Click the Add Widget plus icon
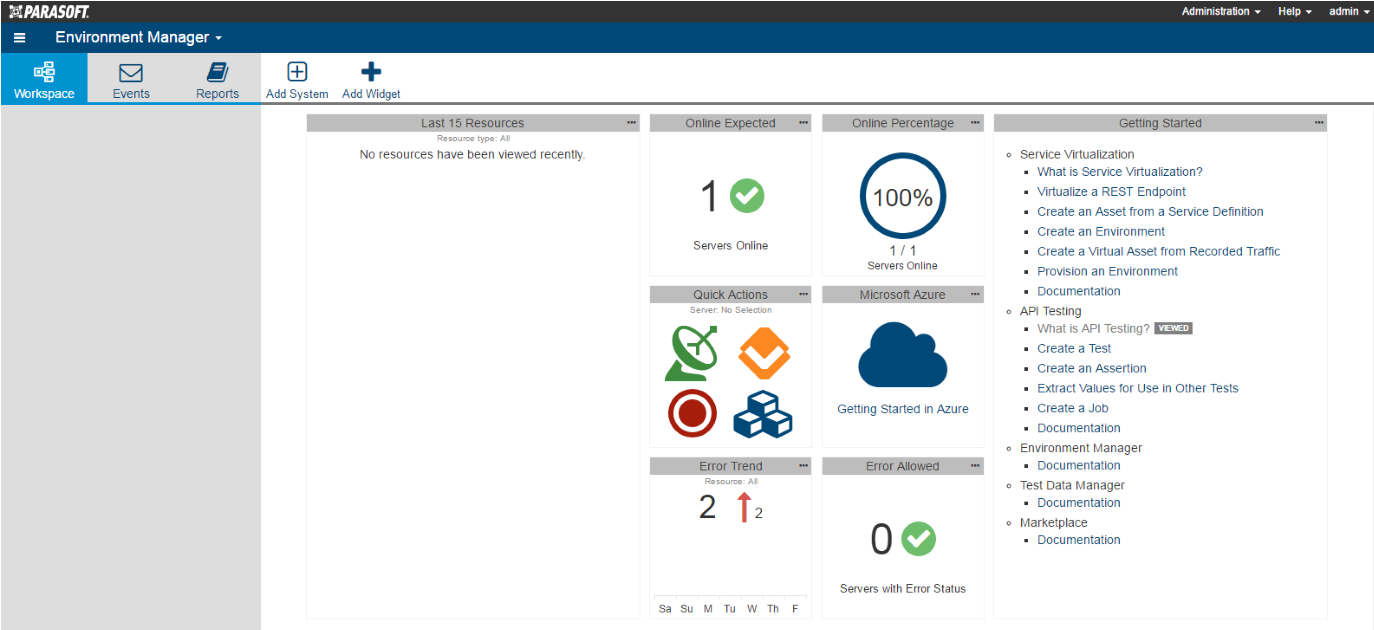 point(371,72)
